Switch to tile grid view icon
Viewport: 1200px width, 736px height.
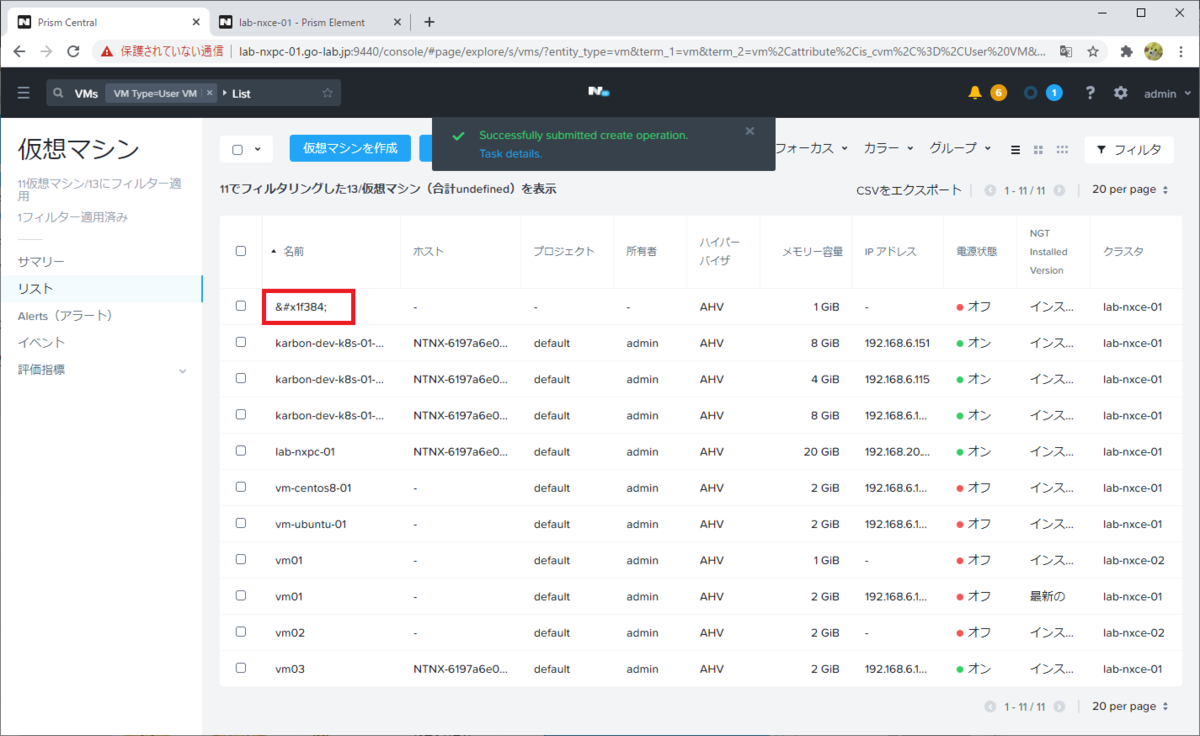1038,149
